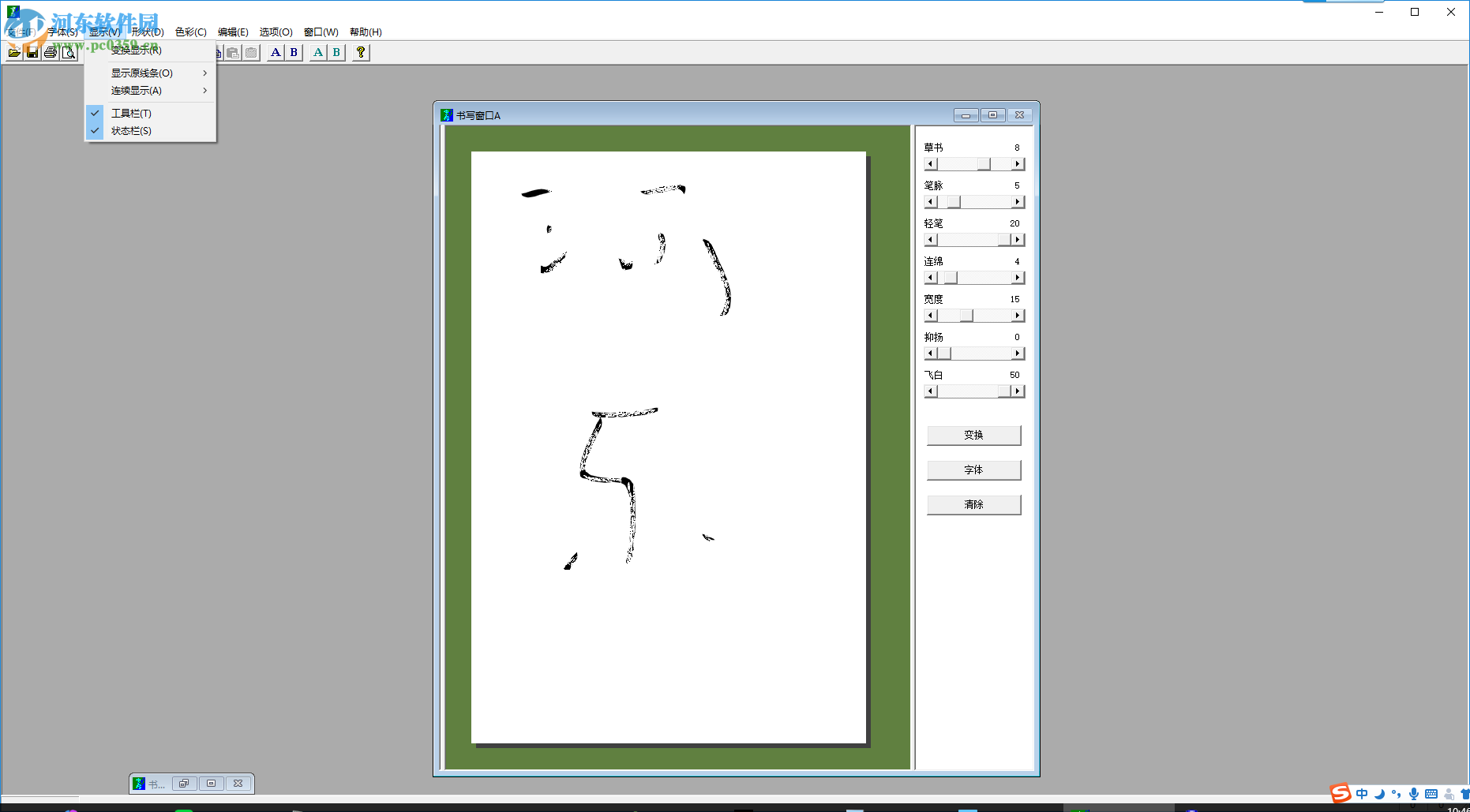The image size is (1470, 812).
Task: Open the 字体(S) menu
Action: (62, 32)
